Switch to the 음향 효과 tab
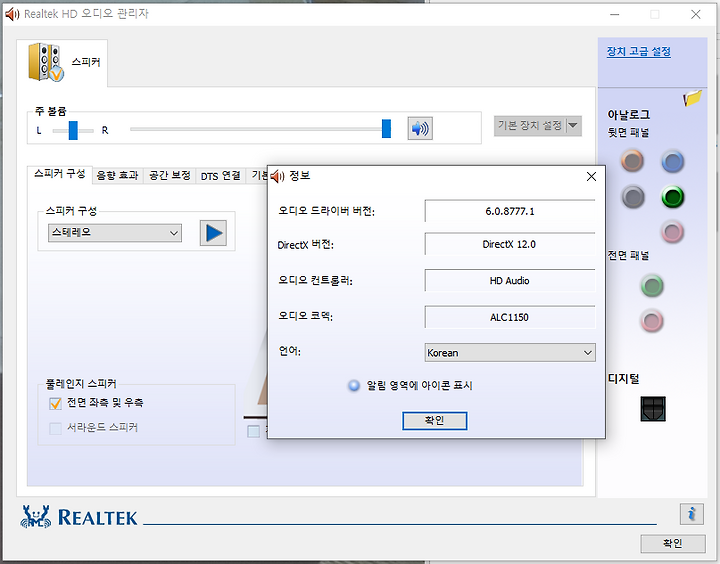Viewport: 720px width, 564px height. click(118, 175)
